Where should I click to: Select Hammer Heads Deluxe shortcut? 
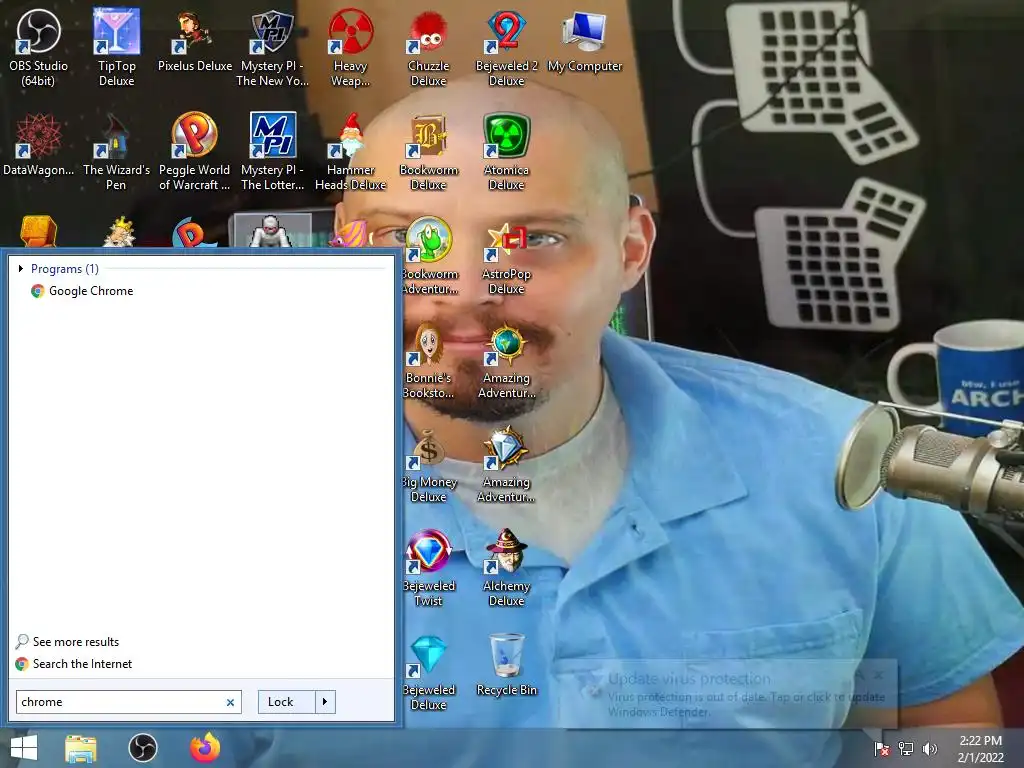click(351, 152)
